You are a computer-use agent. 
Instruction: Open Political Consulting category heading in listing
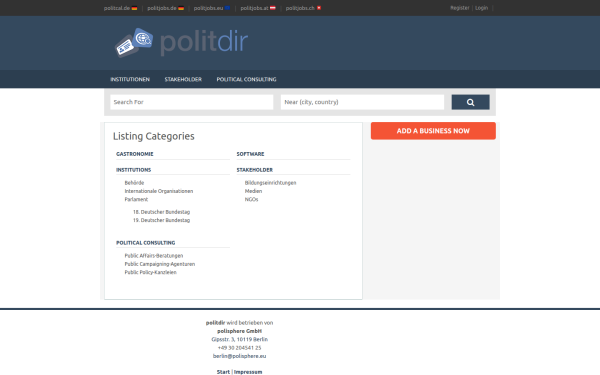pyautogui.click(x=146, y=243)
